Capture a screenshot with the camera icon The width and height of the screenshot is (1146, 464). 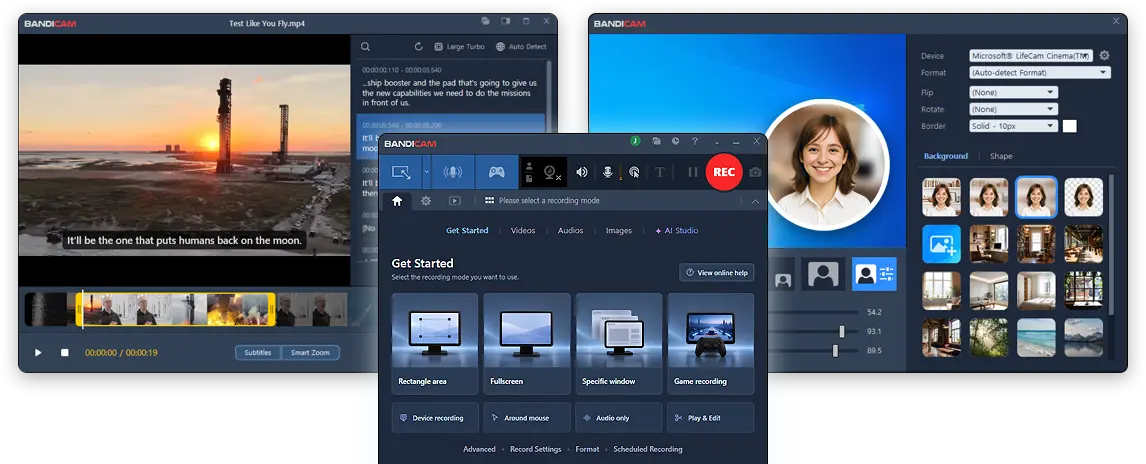(x=755, y=172)
